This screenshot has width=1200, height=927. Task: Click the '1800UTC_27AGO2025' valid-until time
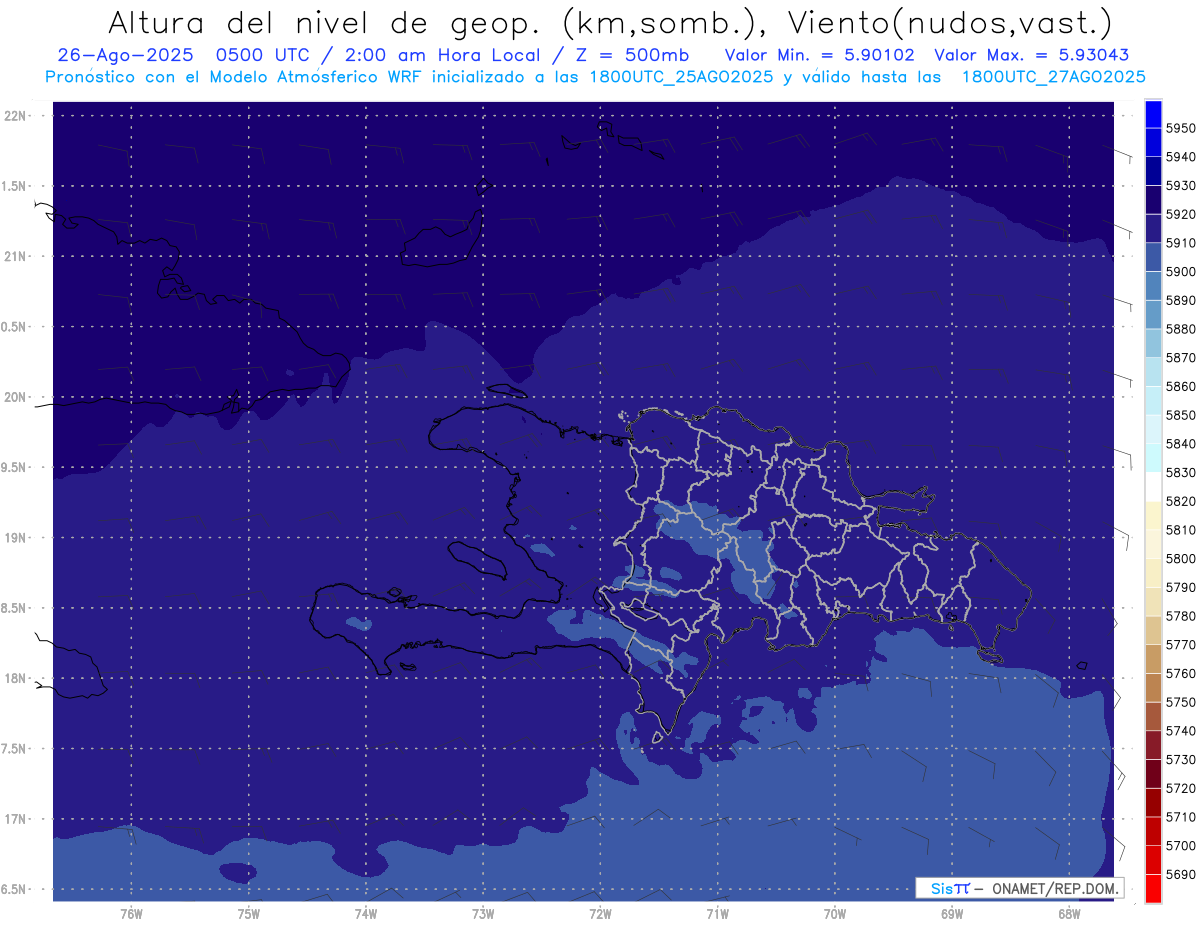[x=1053, y=77]
